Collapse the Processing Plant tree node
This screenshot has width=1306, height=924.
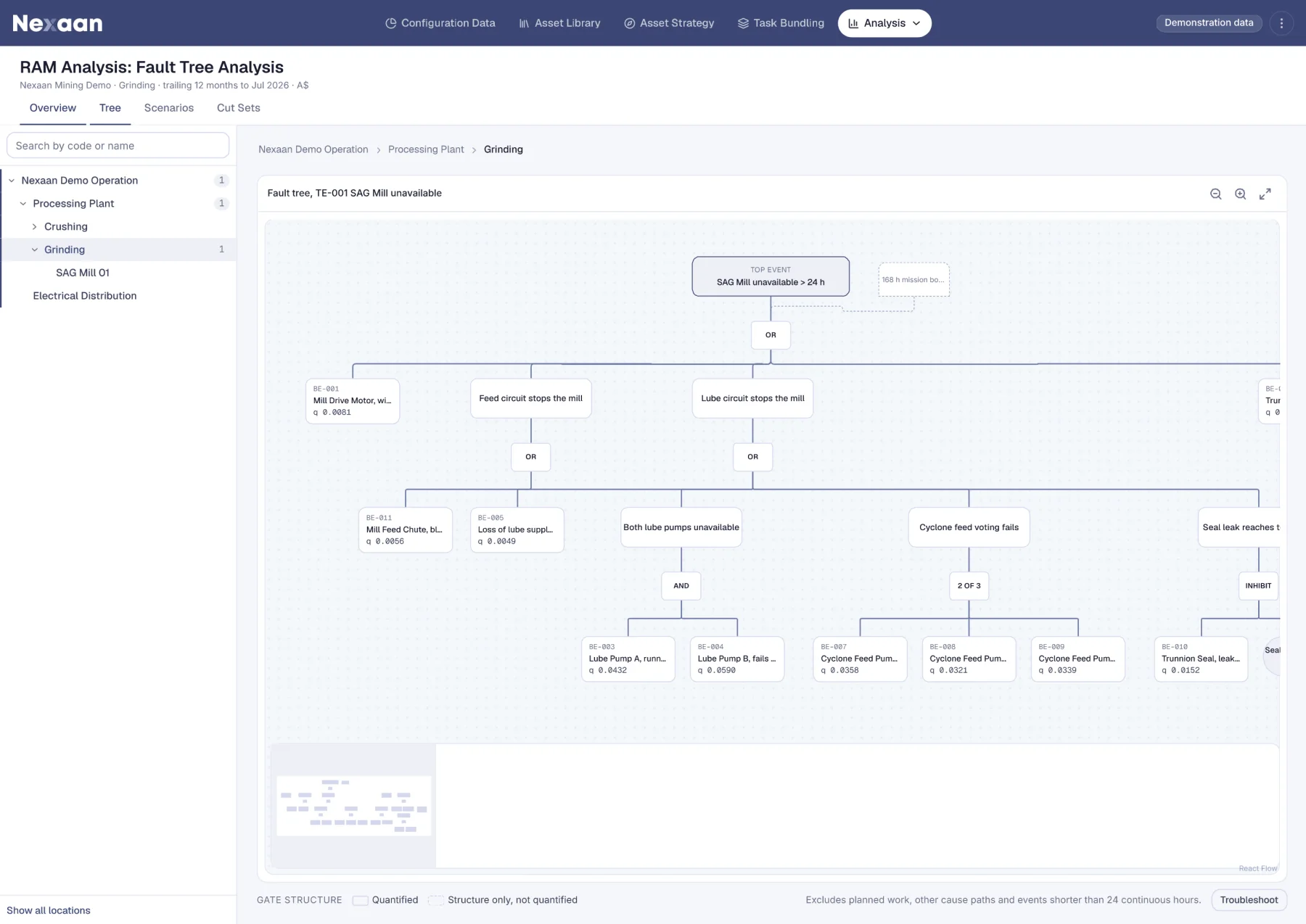point(23,204)
